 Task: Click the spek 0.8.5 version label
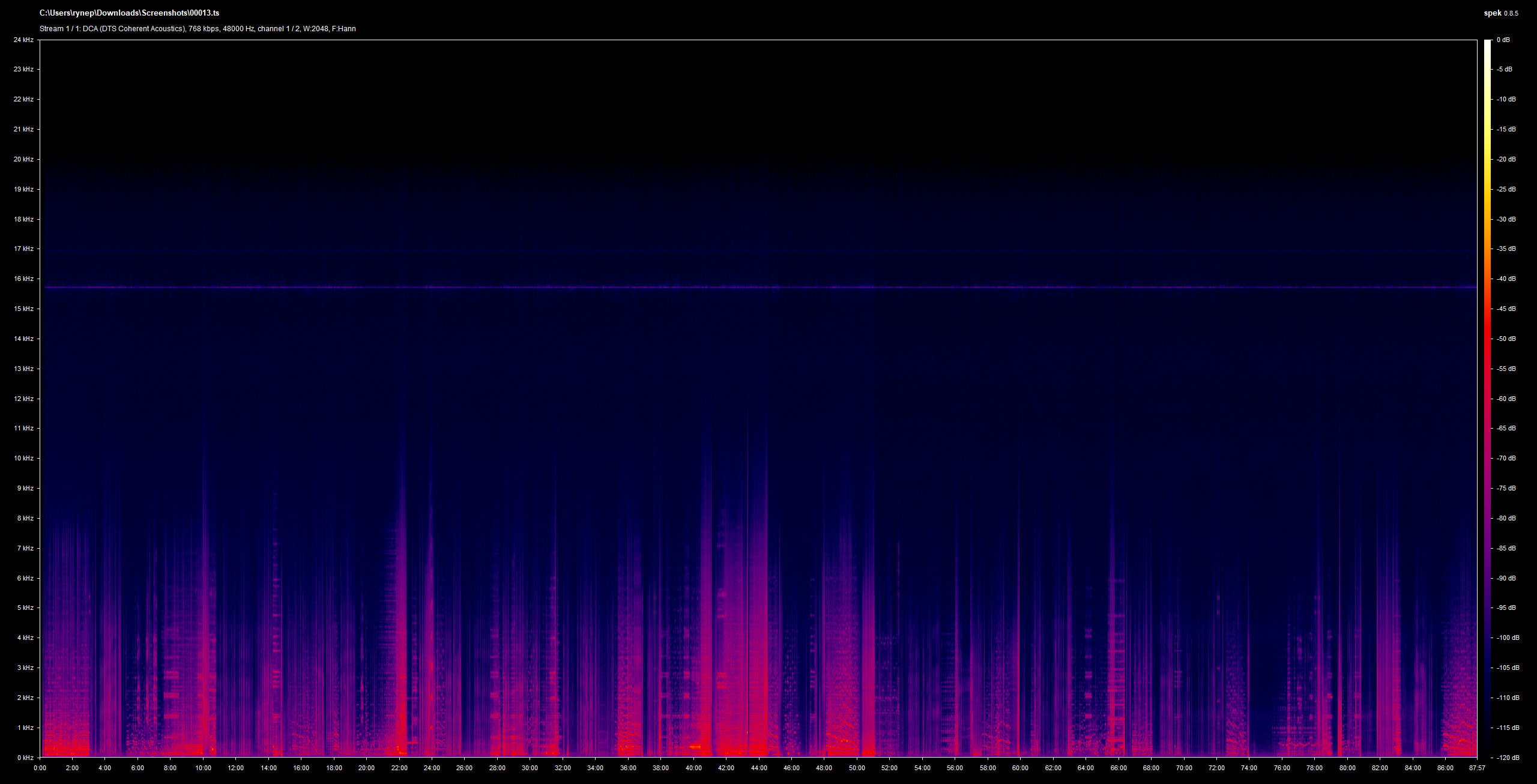1500,13
